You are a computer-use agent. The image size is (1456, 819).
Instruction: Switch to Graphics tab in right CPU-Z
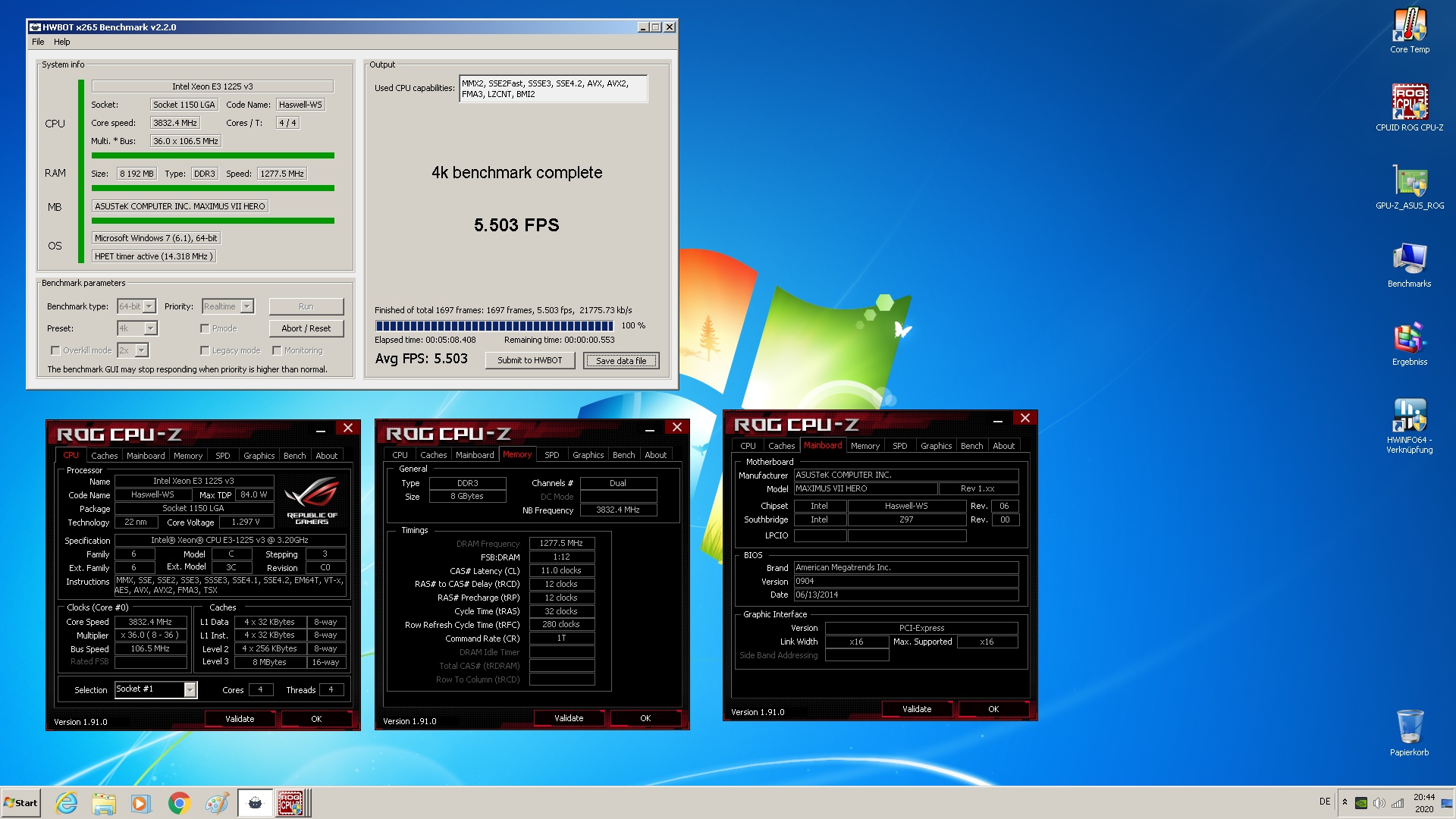[x=936, y=446]
